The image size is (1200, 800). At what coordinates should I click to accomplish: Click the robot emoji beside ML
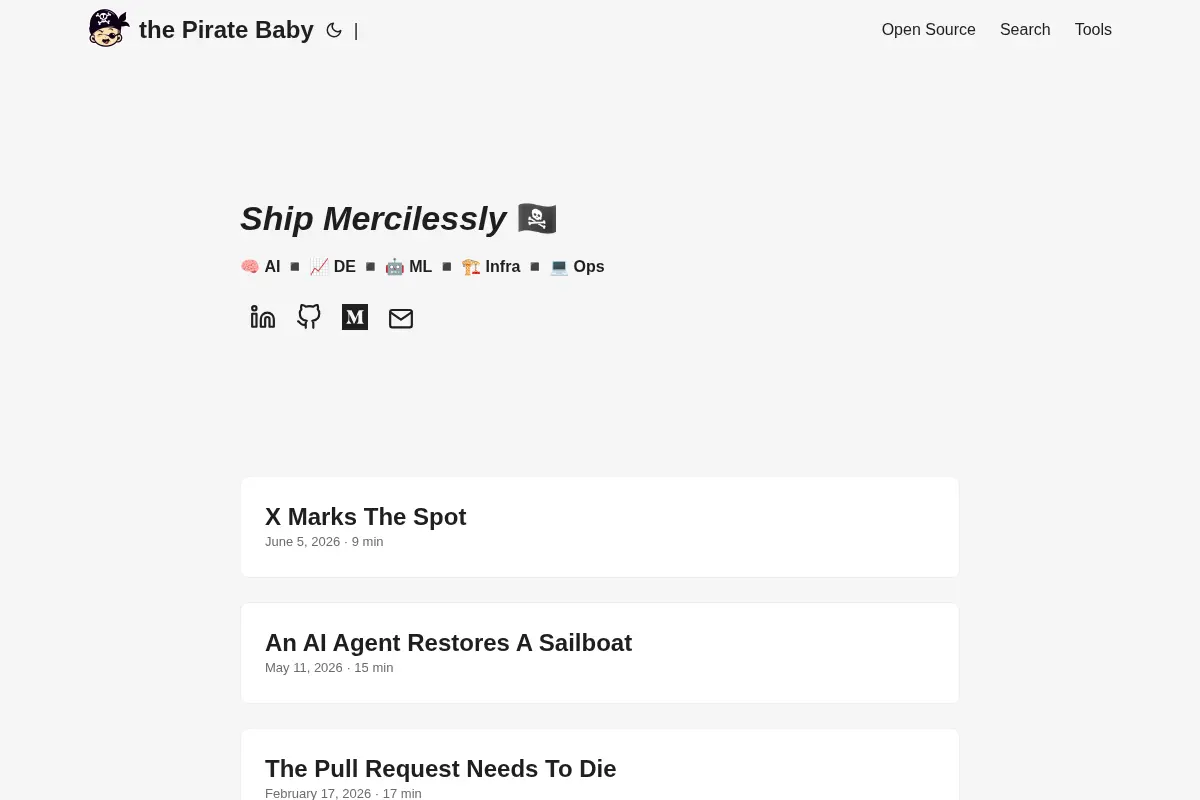[395, 267]
